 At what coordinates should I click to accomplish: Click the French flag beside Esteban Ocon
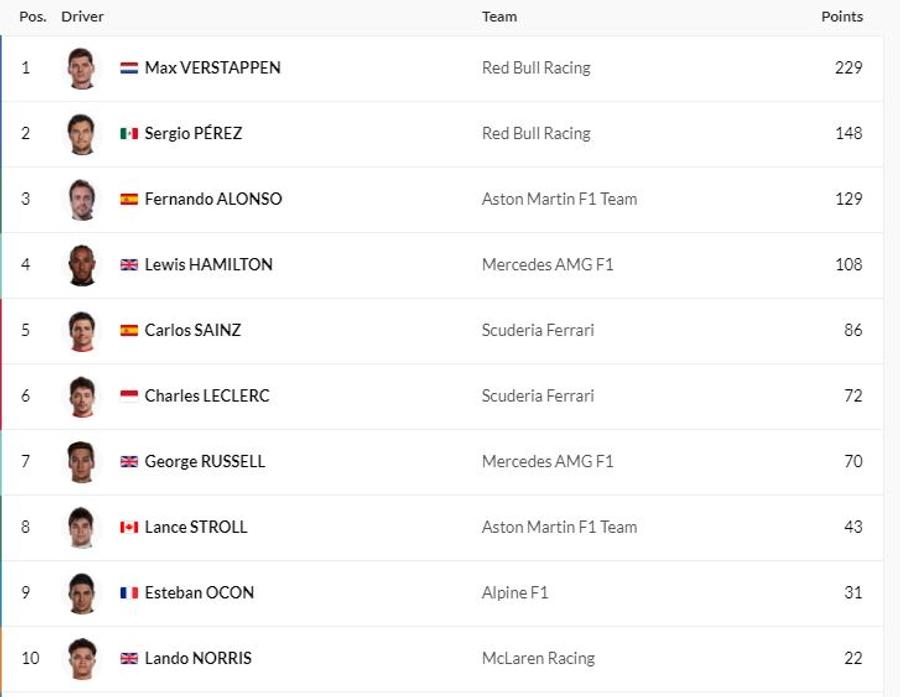pyautogui.click(x=129, y=592)
